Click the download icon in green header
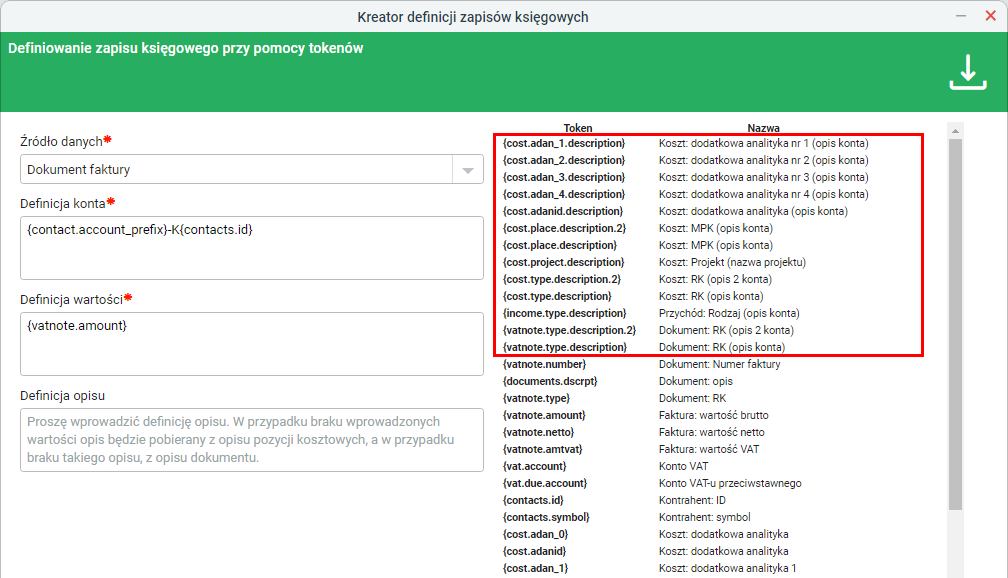The height and width of the screenshot is (578, 1008). pos(968,72)
